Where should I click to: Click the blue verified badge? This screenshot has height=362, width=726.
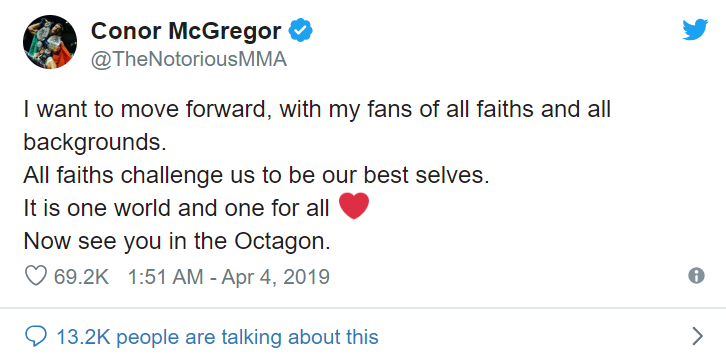coord(300,31)
